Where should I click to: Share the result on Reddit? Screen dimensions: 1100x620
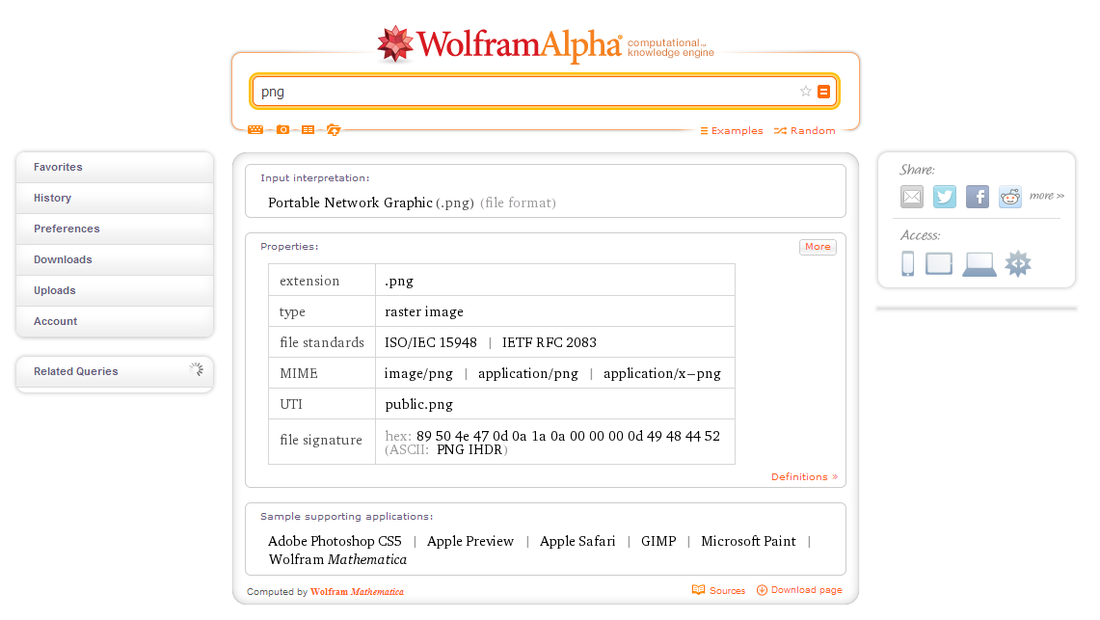coord(1010,197)
